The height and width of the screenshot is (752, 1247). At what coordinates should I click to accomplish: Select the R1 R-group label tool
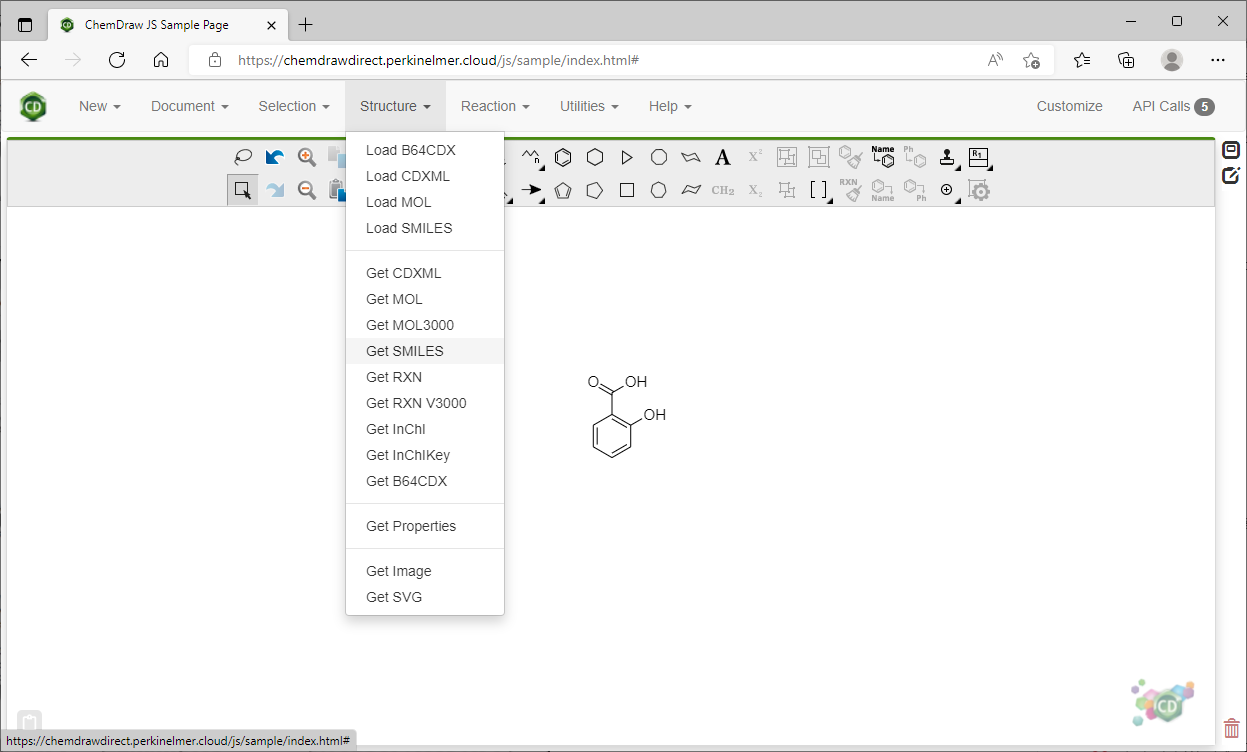(x=979, y=157)
